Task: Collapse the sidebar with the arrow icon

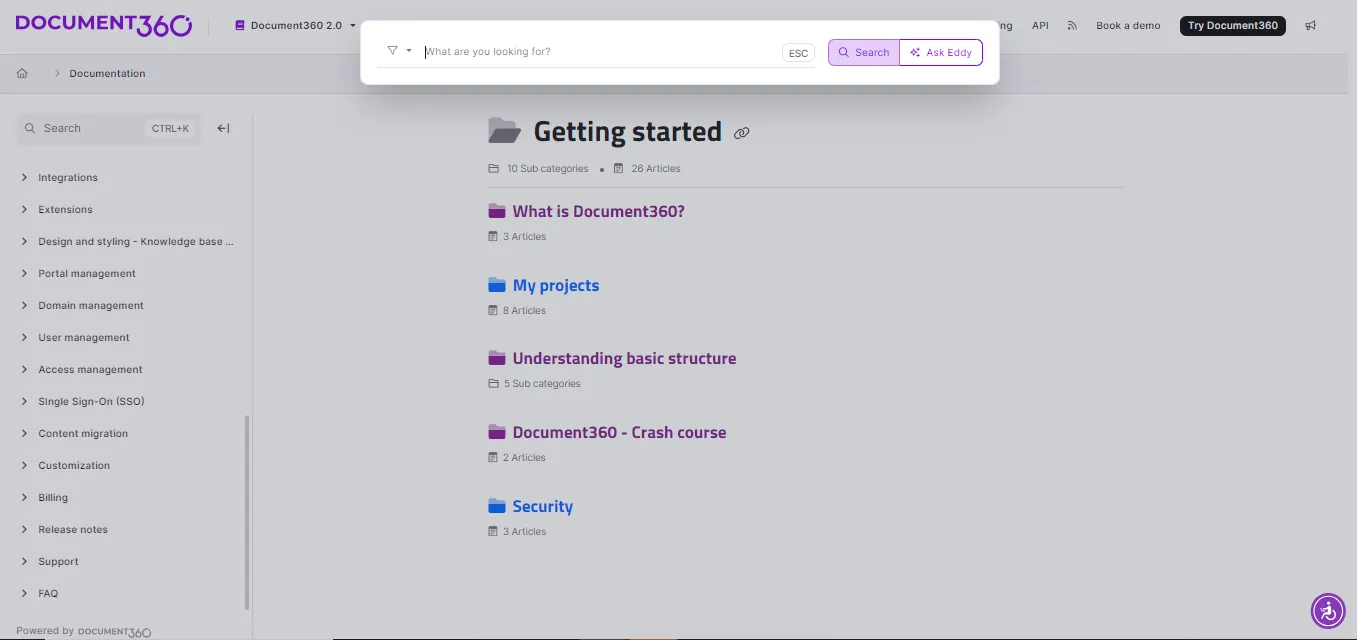Action: tap(223, 128)
